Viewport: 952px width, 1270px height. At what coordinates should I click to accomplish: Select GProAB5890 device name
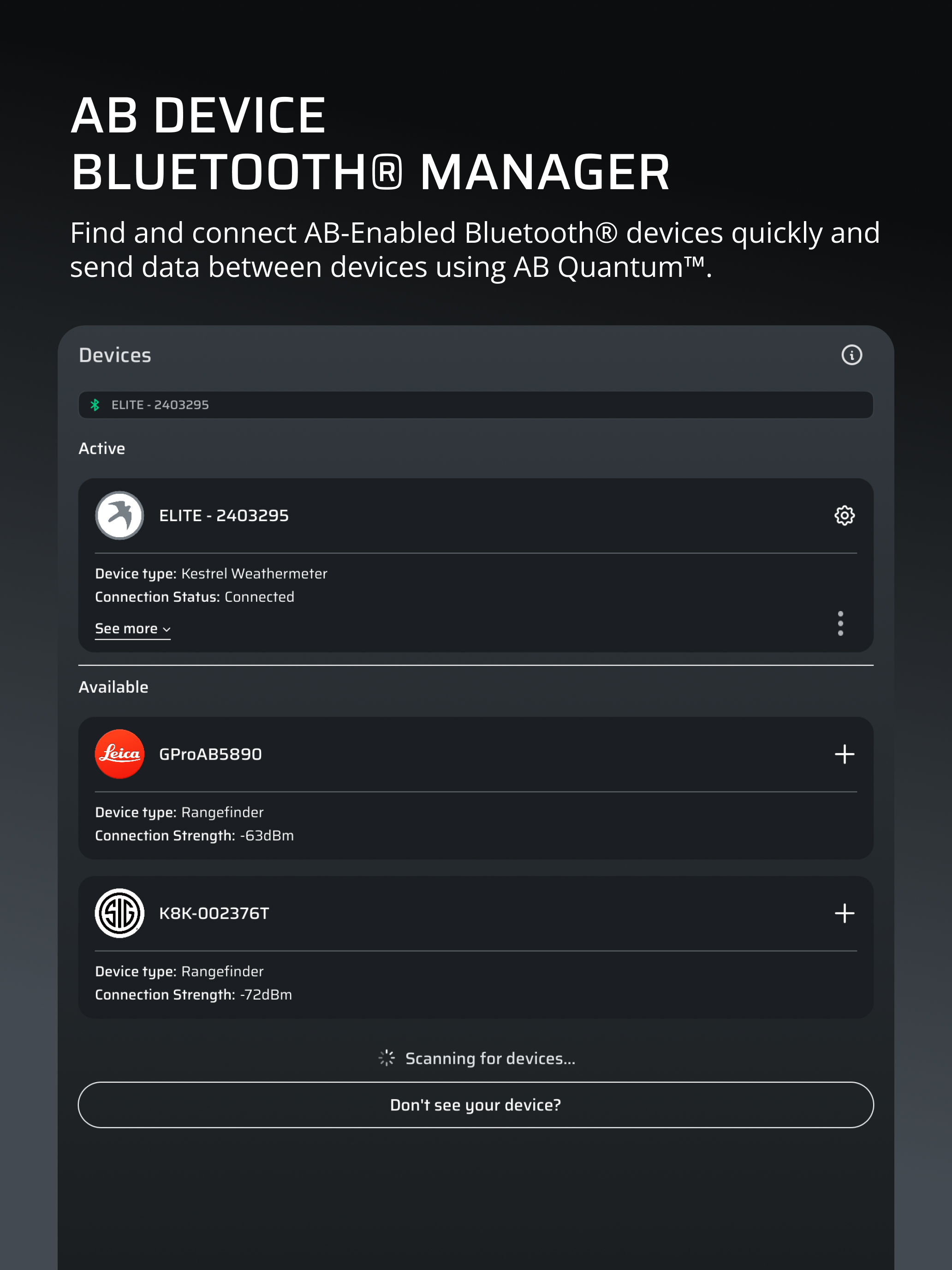click(x=210, y=754)
